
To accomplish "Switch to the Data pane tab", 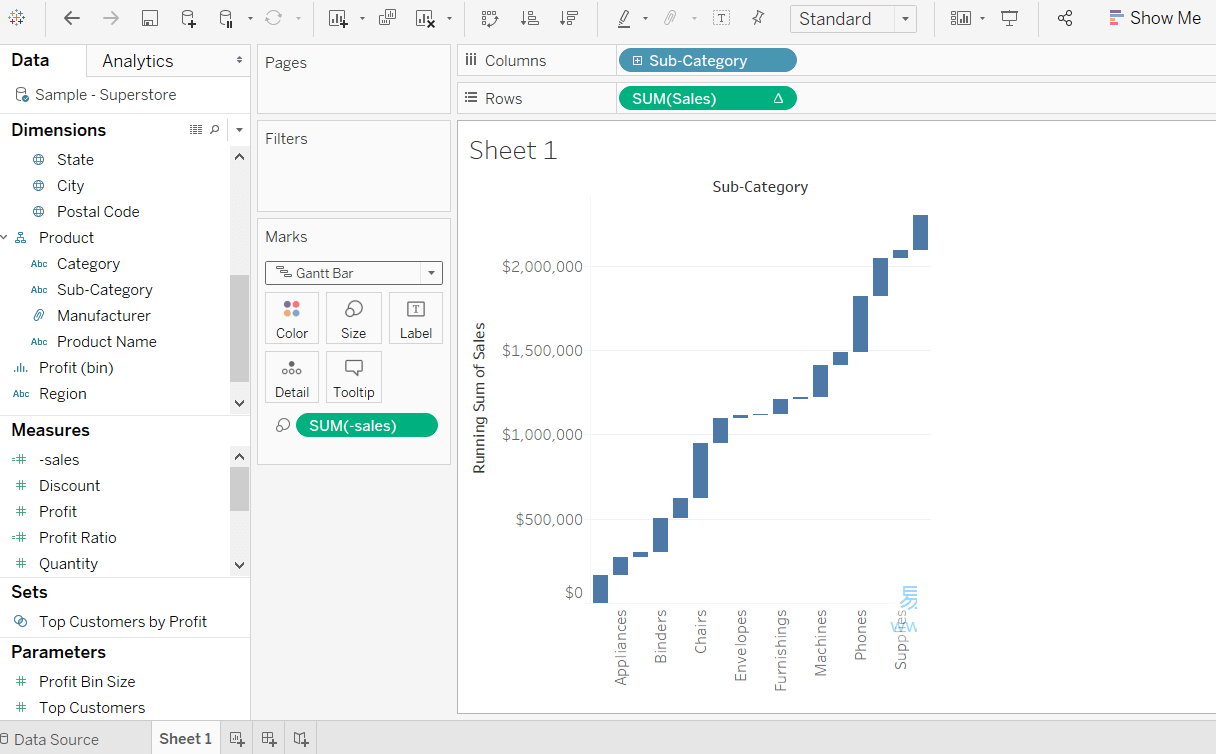I will click(30, 60).
